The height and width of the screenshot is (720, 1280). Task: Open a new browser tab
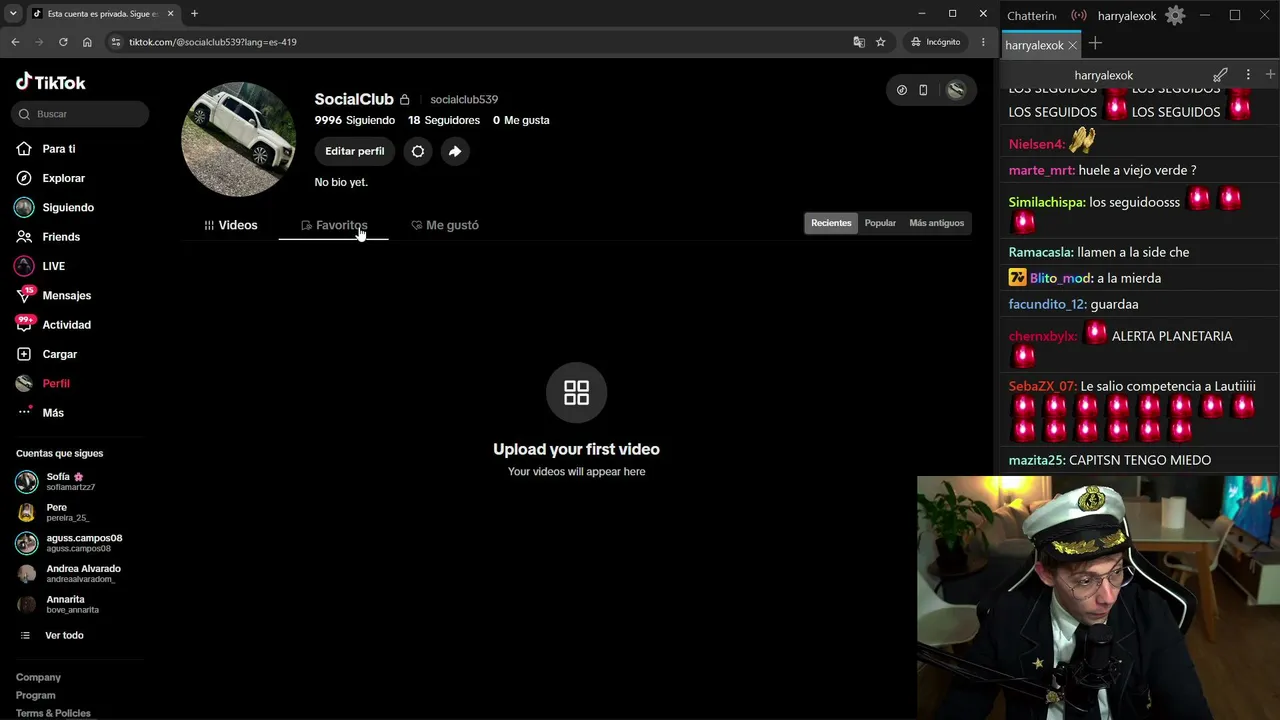pos(194,14)
